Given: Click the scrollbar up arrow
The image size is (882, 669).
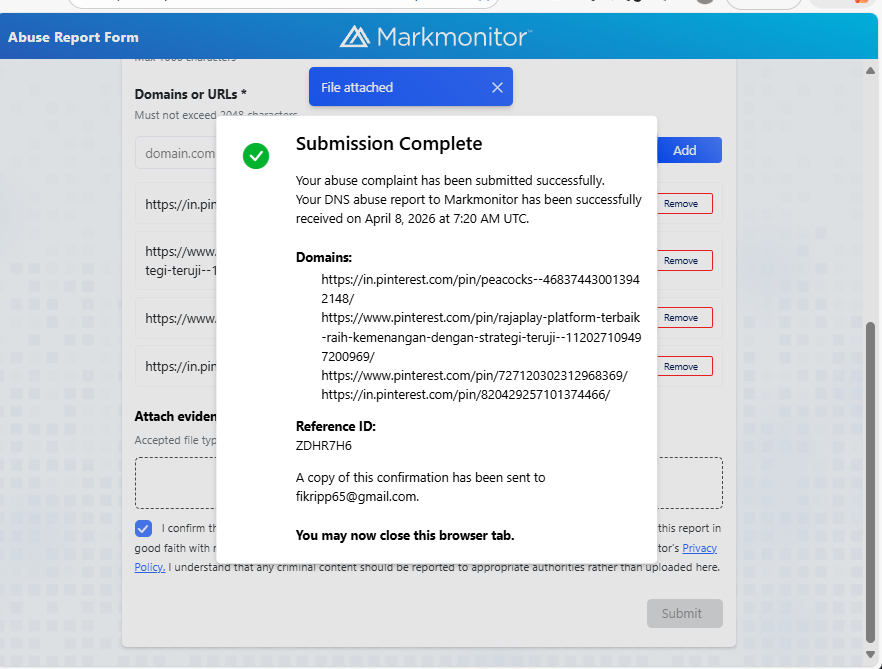Looking at the screenshot, I should point(870,71).
